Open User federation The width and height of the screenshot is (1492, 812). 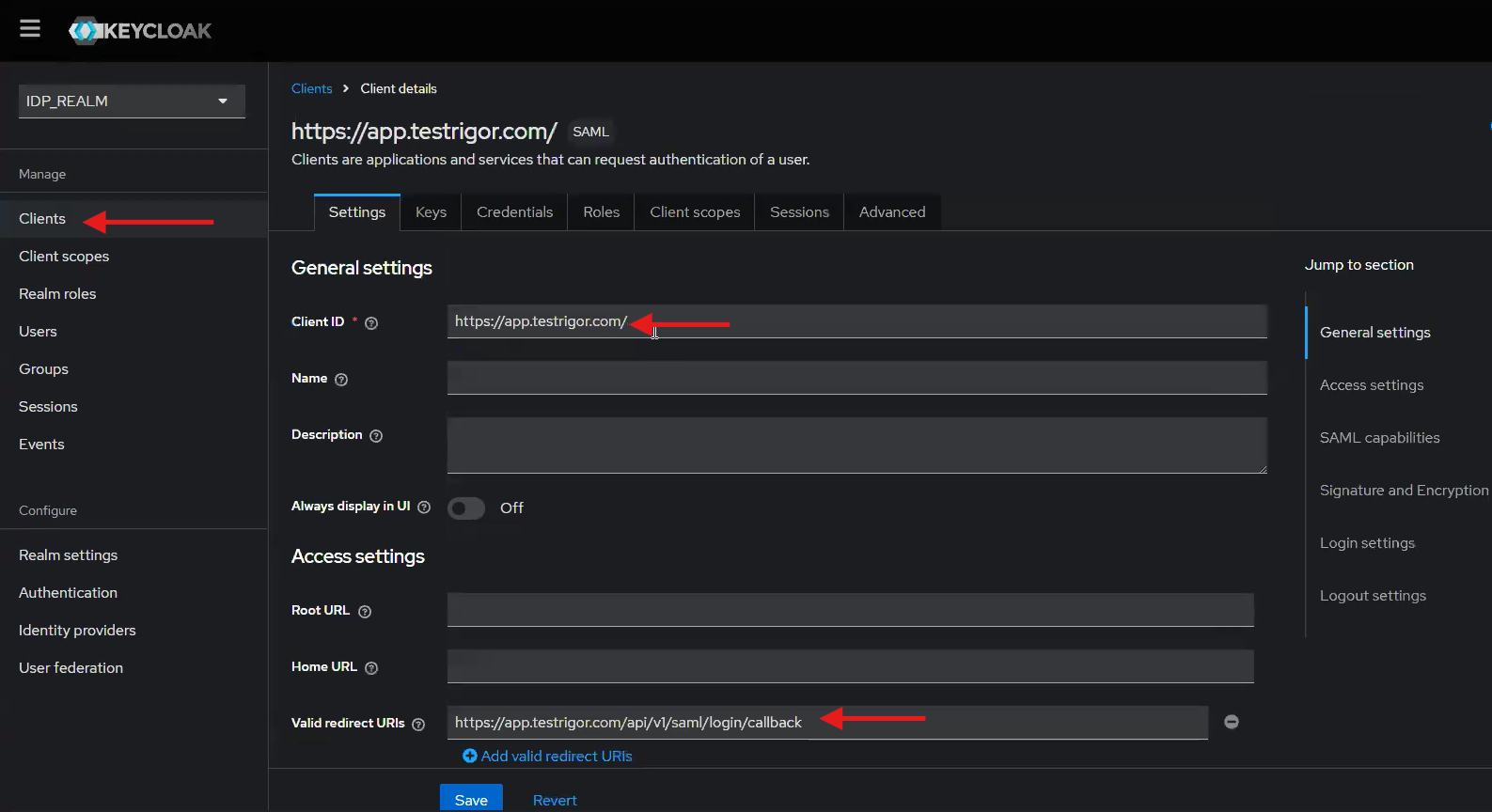tap(133, 668)
